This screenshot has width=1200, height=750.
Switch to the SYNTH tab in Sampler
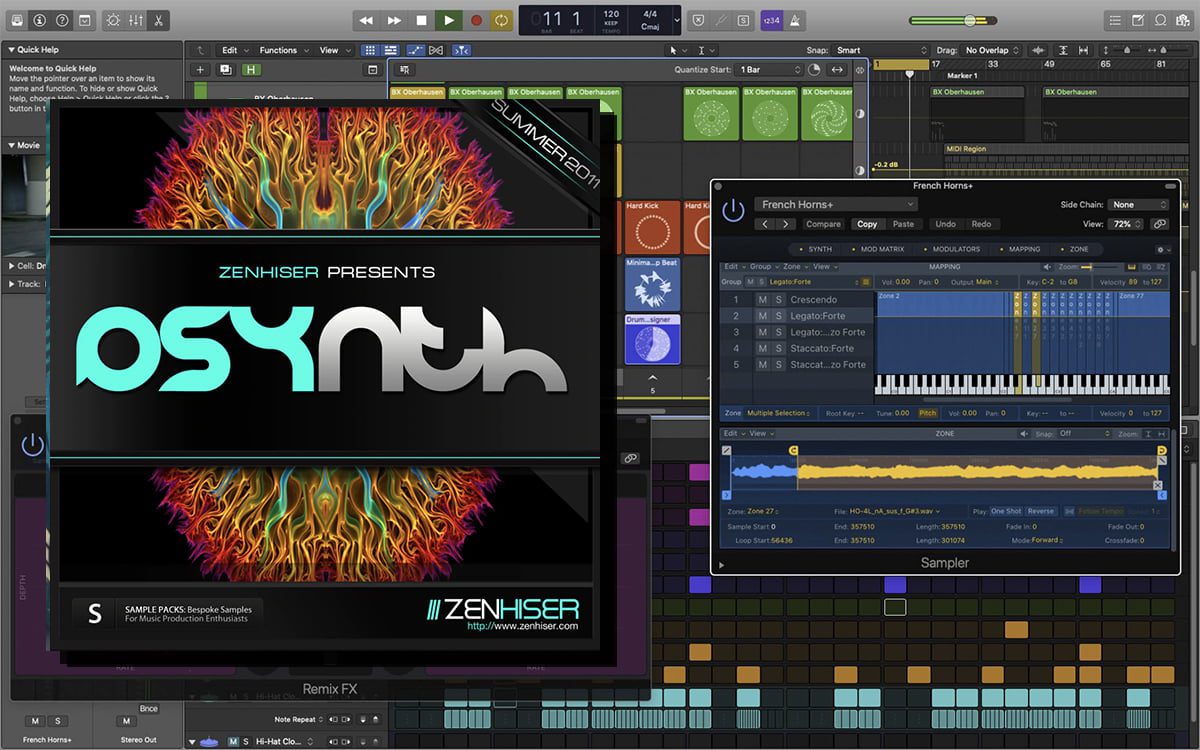pyautogui.click(x=816, y=249)
